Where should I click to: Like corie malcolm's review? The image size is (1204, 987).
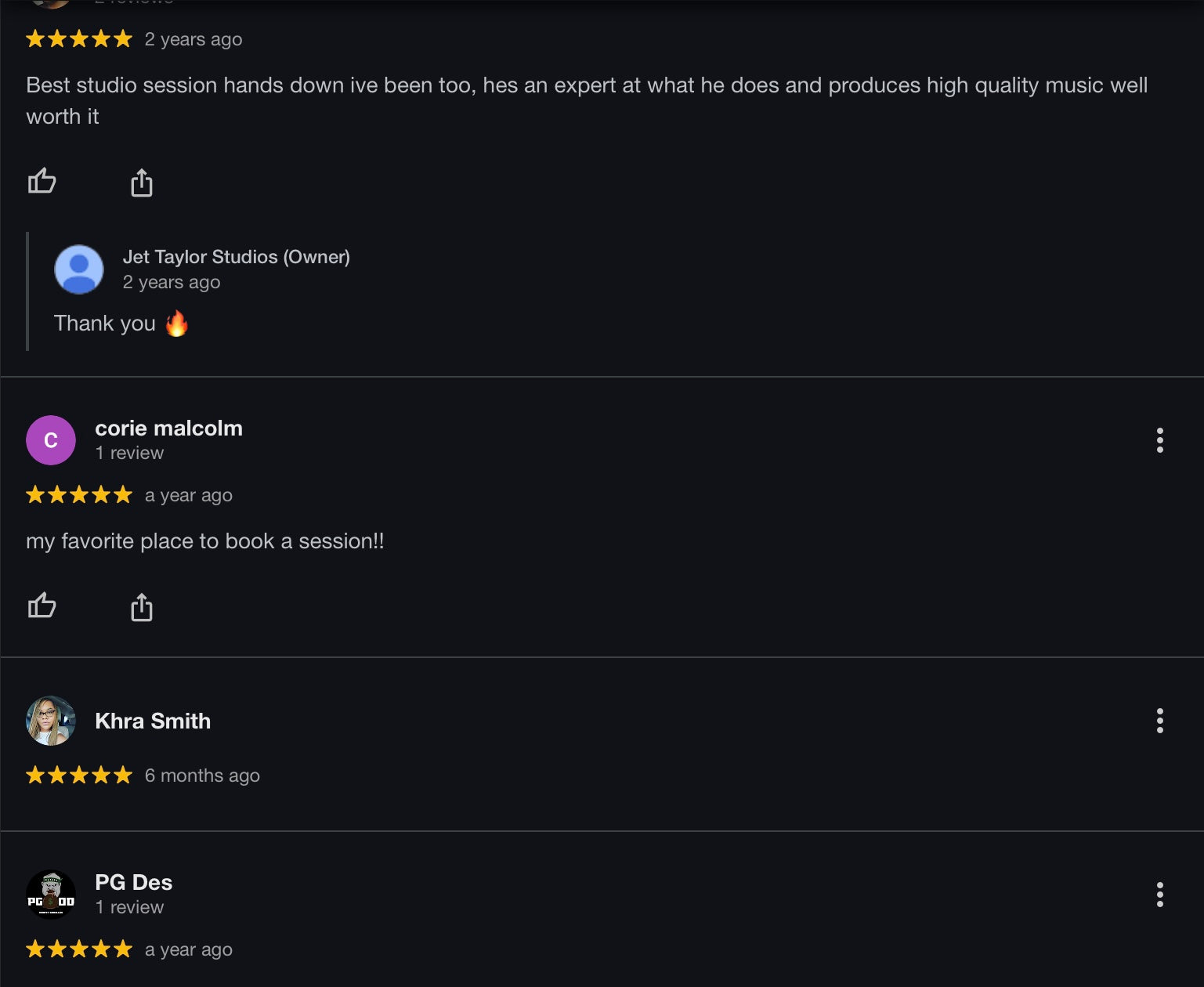tap(42, 606)
